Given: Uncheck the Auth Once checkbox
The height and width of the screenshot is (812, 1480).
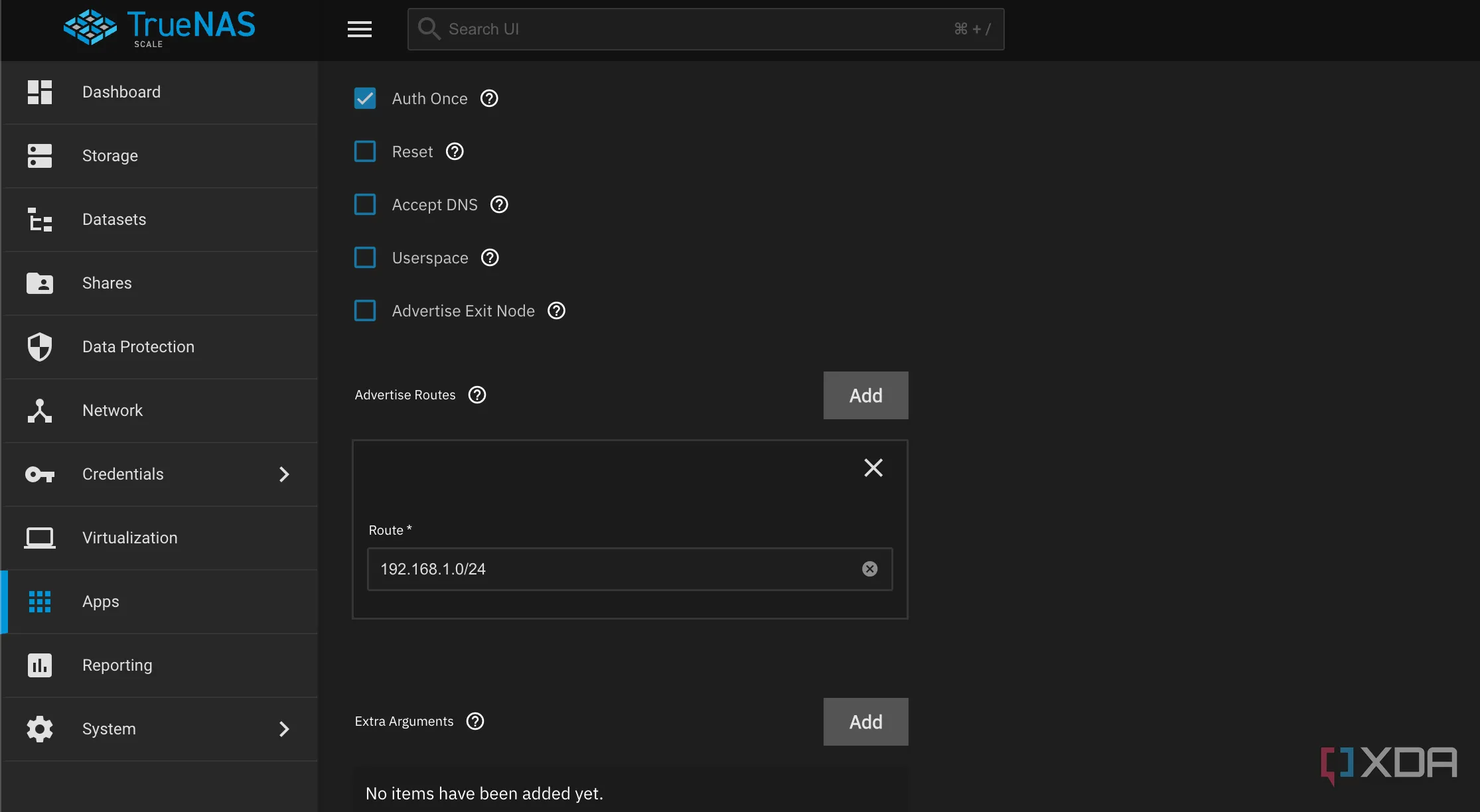Looking at the screenshot, I should (x=365, y=98).
